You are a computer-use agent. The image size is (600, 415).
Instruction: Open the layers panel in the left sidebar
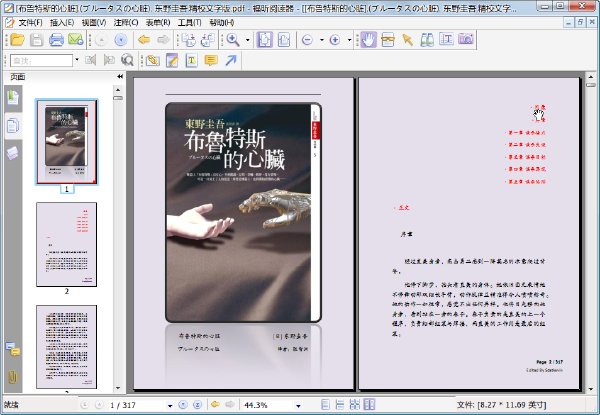(13, 153)
